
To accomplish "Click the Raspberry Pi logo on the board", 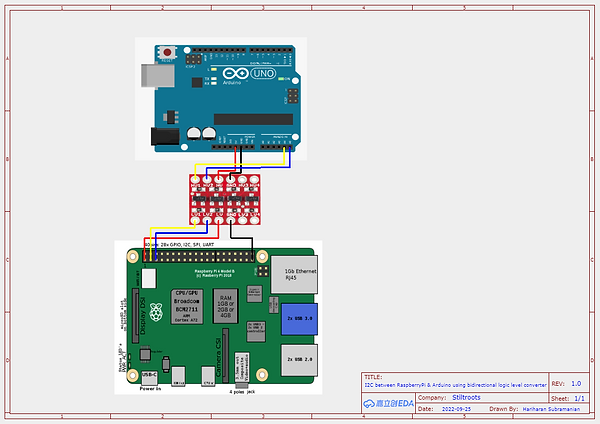I will [156, 312].
